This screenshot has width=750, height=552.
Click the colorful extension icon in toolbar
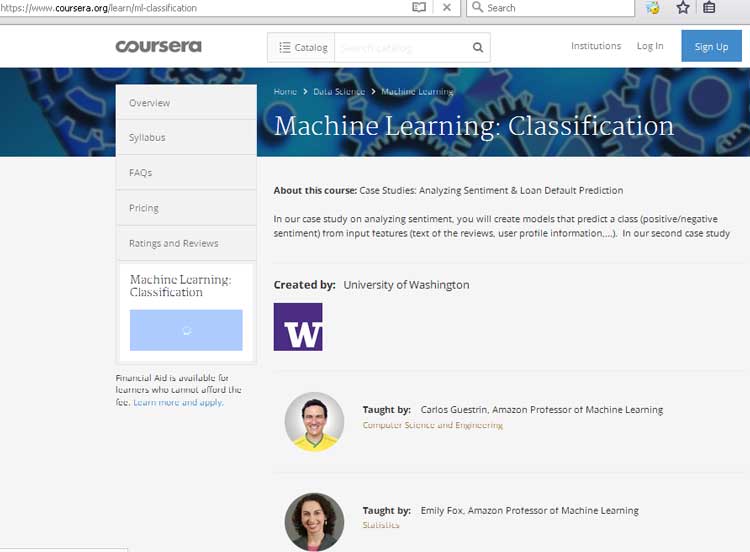point(652,7)
